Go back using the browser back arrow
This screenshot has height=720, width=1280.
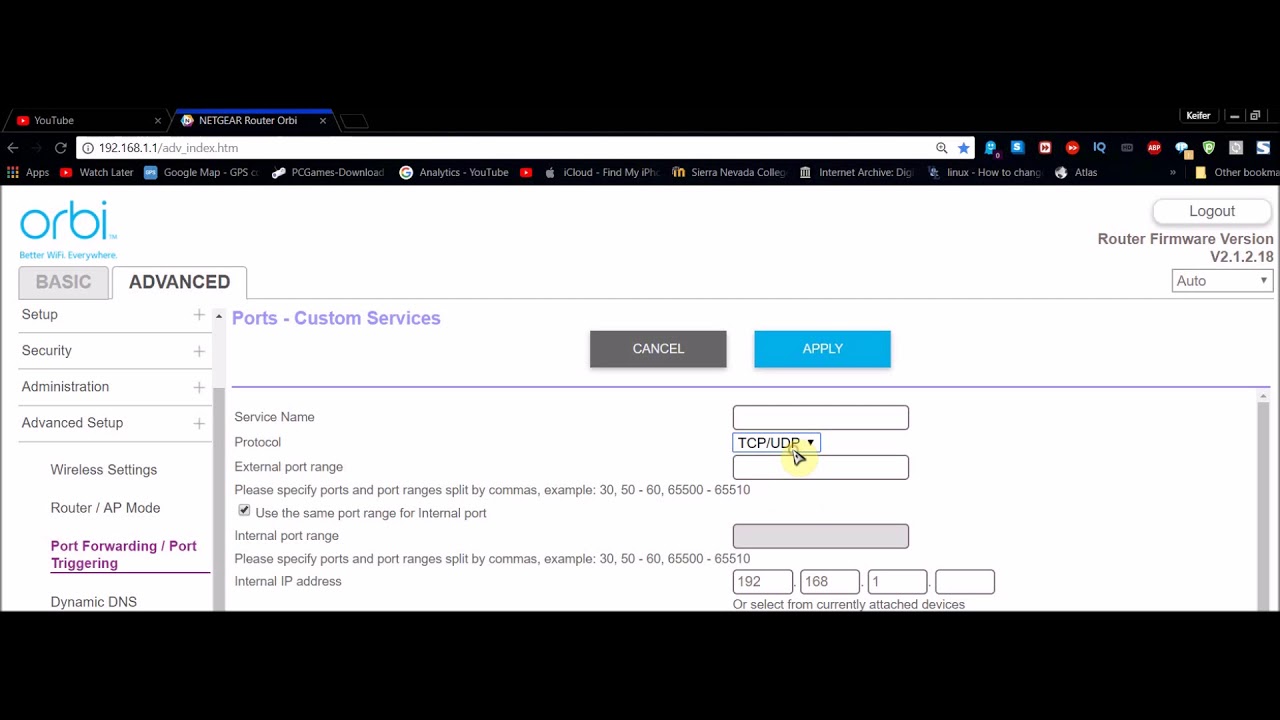pyautogui.click(x=13, y=148)
